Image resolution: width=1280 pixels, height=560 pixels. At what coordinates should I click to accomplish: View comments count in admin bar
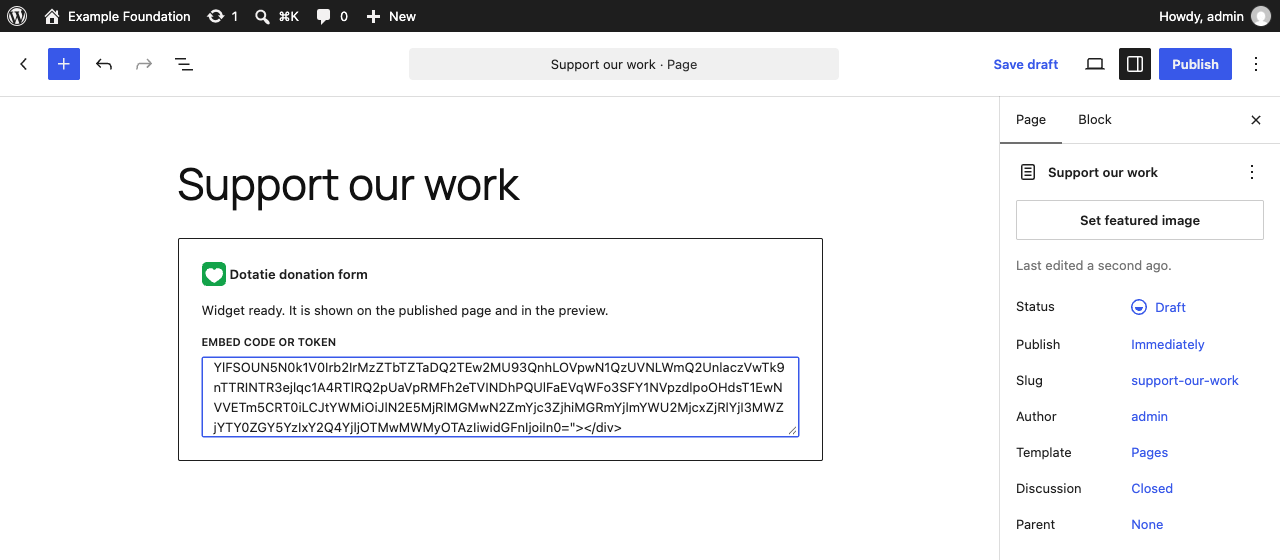(332, 16)
